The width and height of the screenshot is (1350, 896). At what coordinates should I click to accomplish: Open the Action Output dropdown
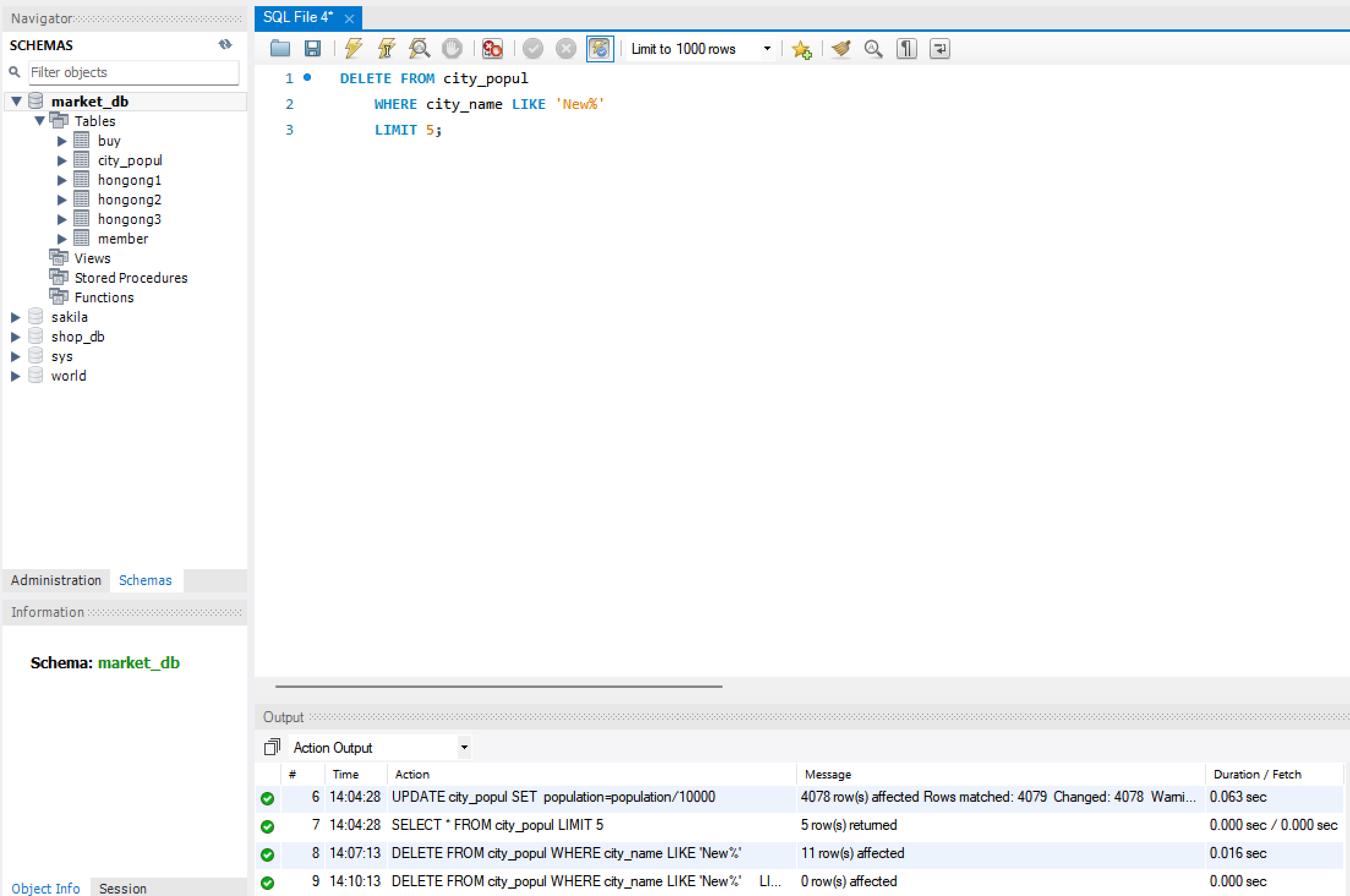(x=464, y=747)
